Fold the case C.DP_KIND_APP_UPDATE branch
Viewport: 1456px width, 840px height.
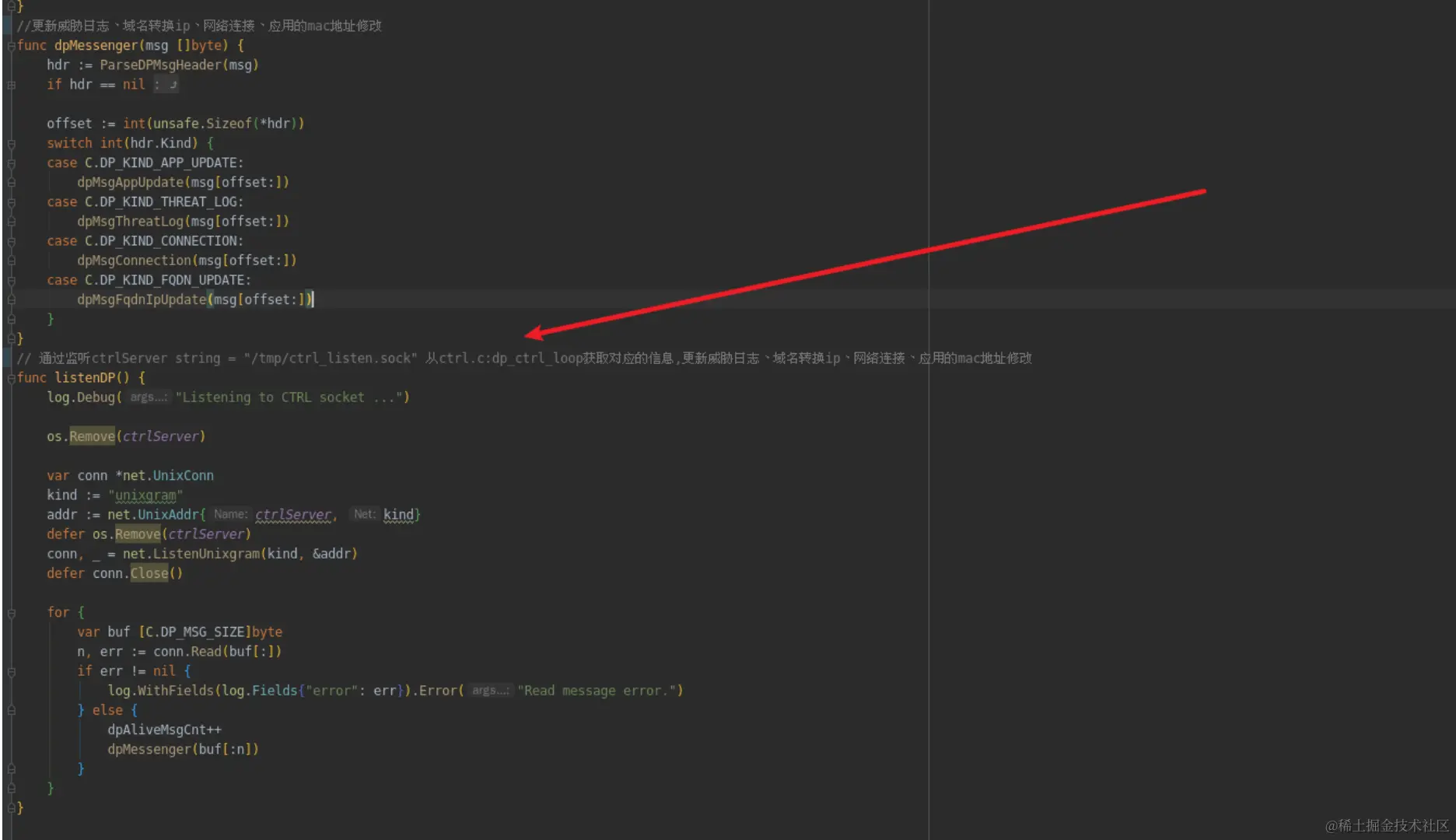[x=11, y=163]
